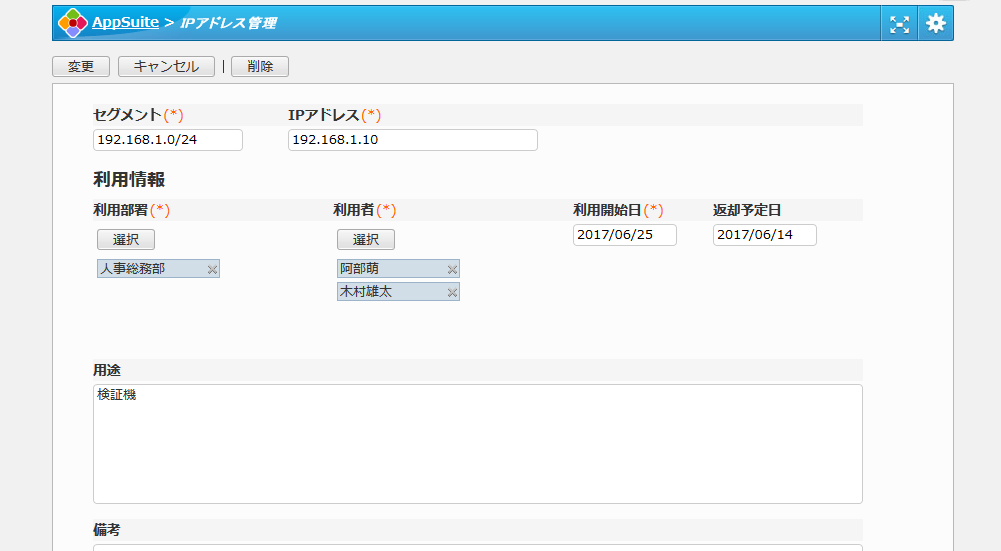
Task: Open the settings gear icon
Action: coord(935,23)
